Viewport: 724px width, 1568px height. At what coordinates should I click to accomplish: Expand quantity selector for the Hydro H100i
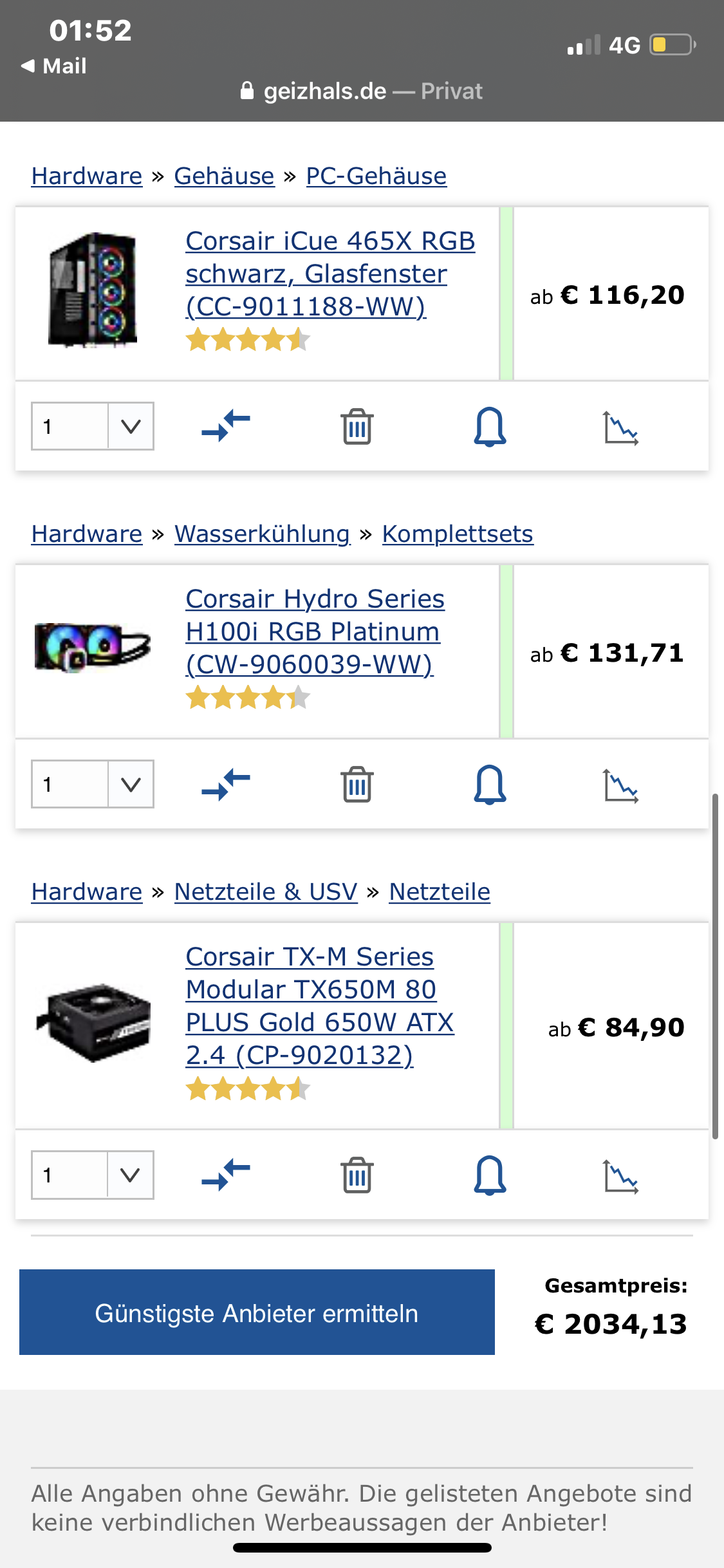(x=131, y=785)
